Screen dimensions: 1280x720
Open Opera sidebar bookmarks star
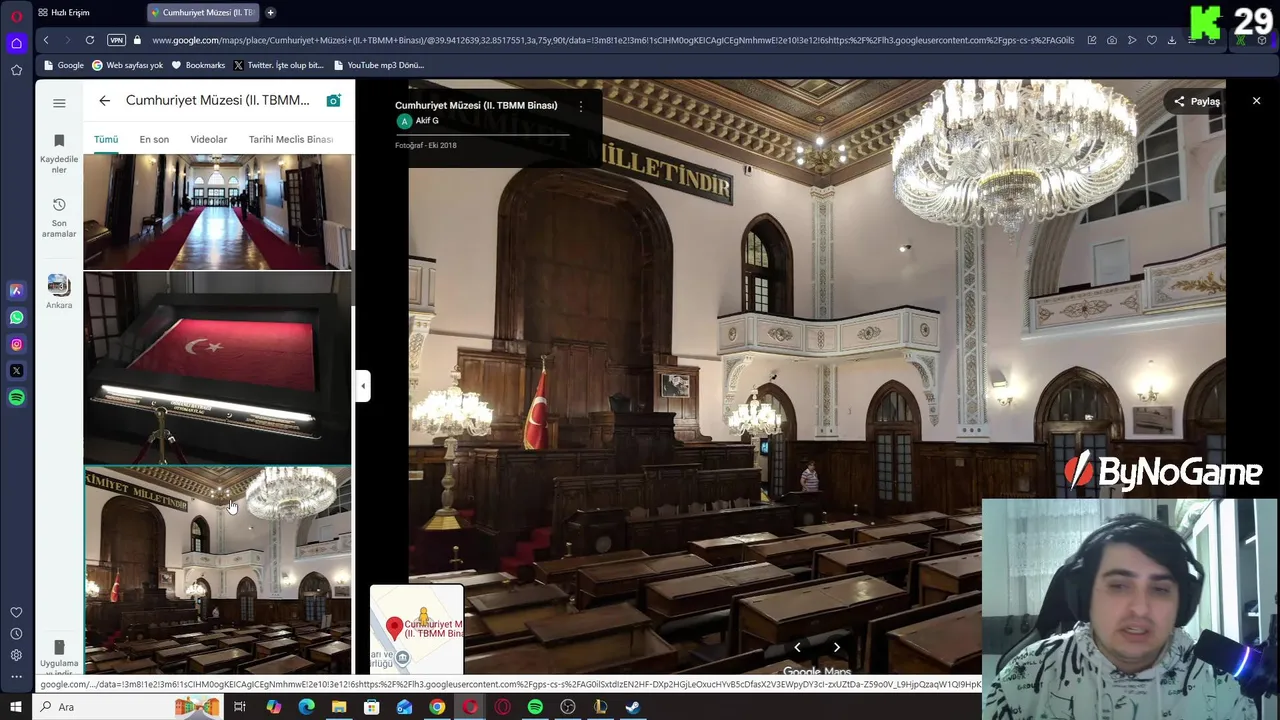pos(16,70)
